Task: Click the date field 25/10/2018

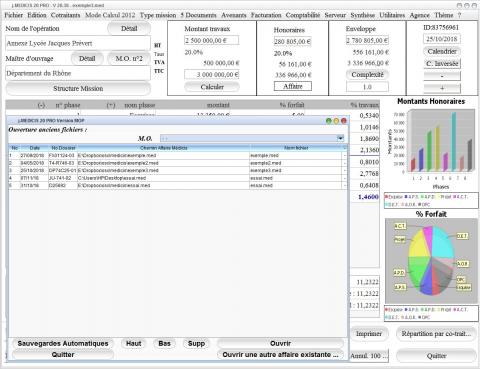Action: click(442, 39)
